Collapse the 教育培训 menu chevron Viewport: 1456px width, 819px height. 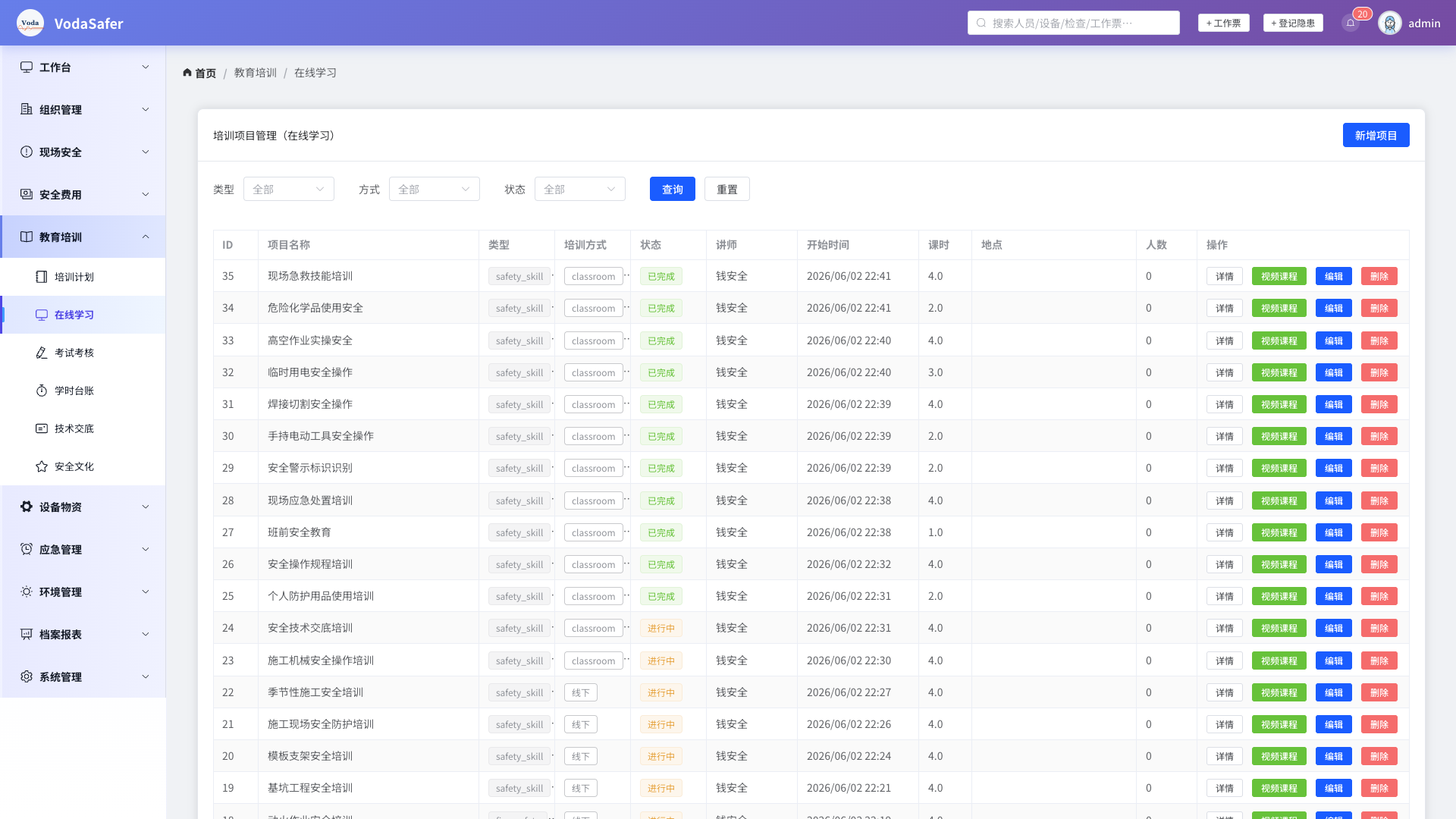click(146, 237)
